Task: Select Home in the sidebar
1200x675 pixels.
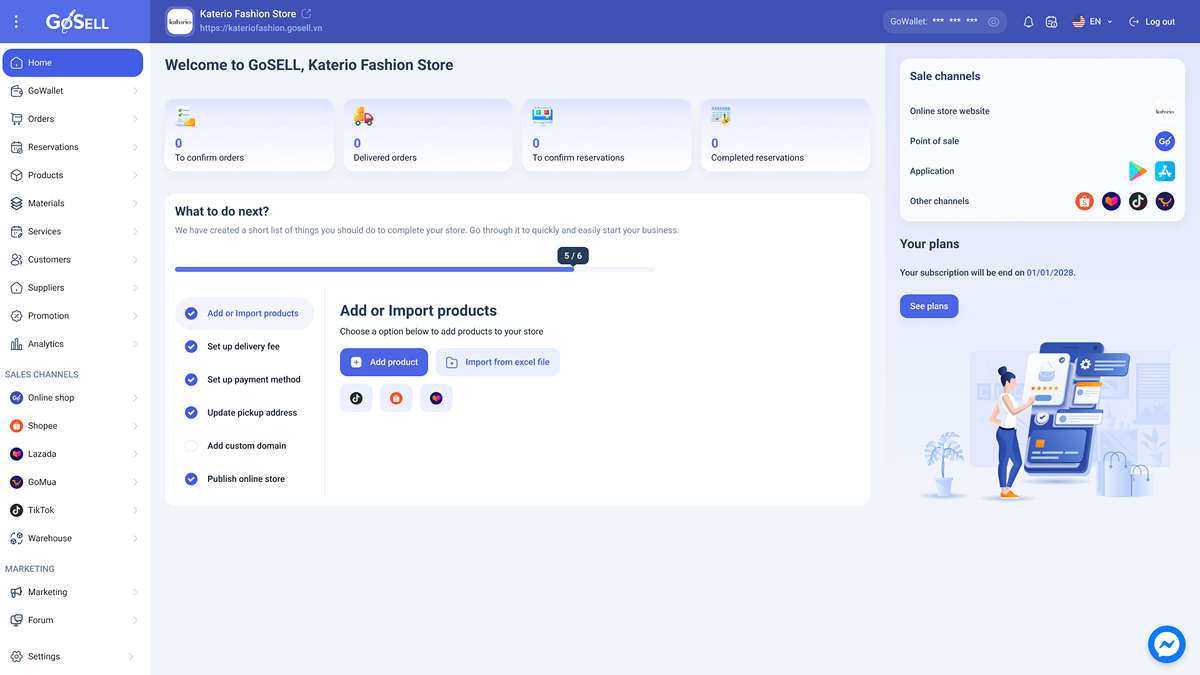Action: (73, 63)
